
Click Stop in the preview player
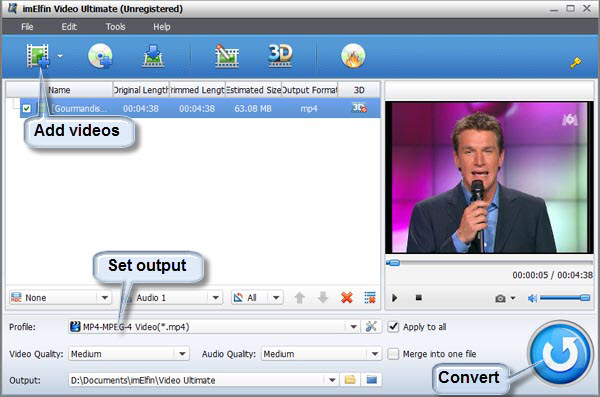[419, 297]
